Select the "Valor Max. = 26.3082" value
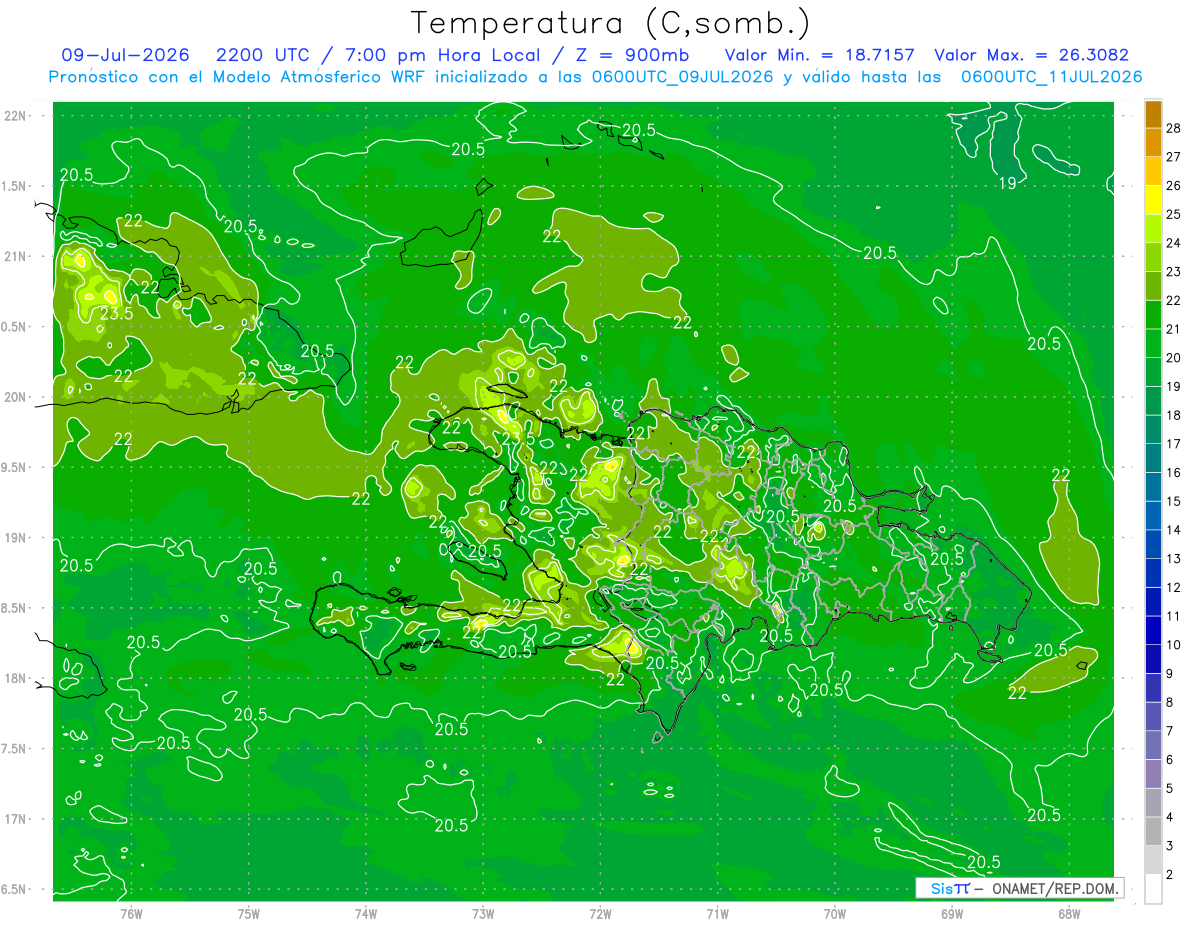This screenshot has width=1200, height=927. coord(1031,55)
